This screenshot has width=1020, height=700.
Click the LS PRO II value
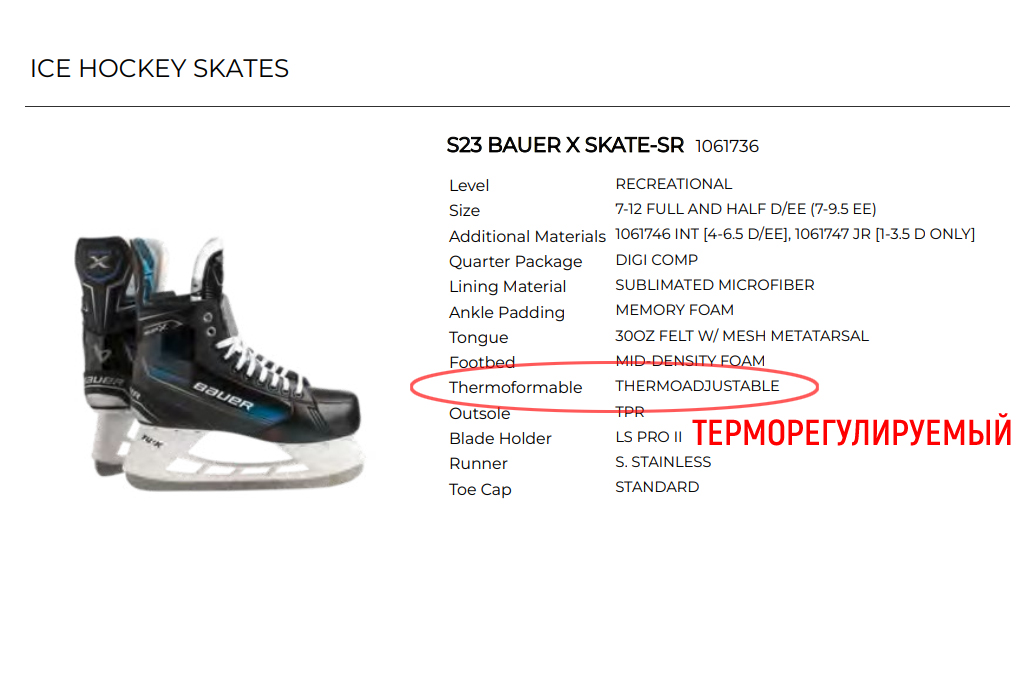click(648, 437)
